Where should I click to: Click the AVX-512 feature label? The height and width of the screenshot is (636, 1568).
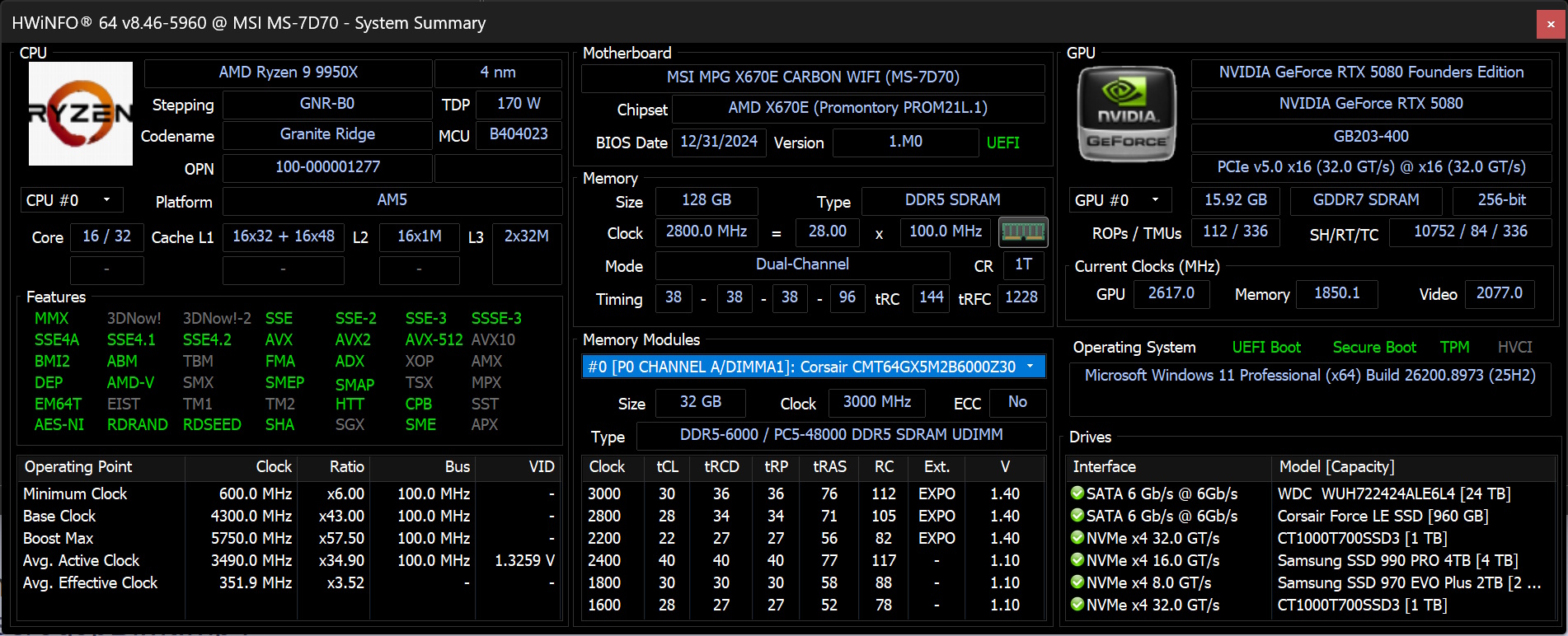[x=434, y=339]
